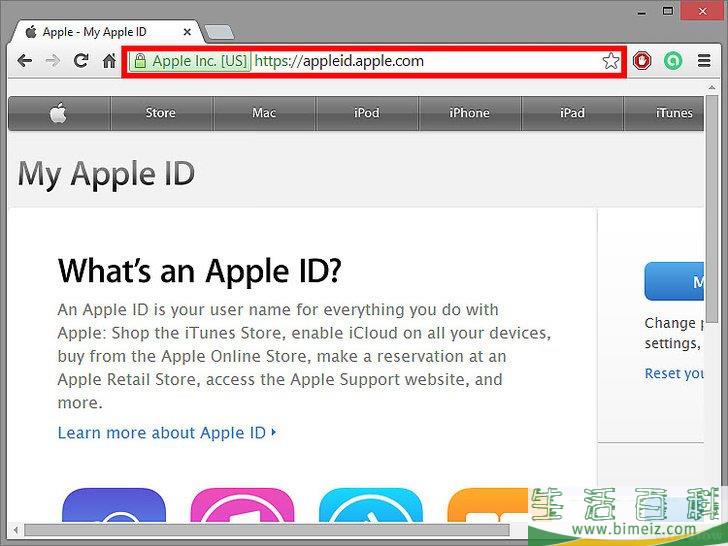Viewport: 728px width, 546px height.
Task: Click the Learn more about Apple ID link
Action: [x=167, y=433]
